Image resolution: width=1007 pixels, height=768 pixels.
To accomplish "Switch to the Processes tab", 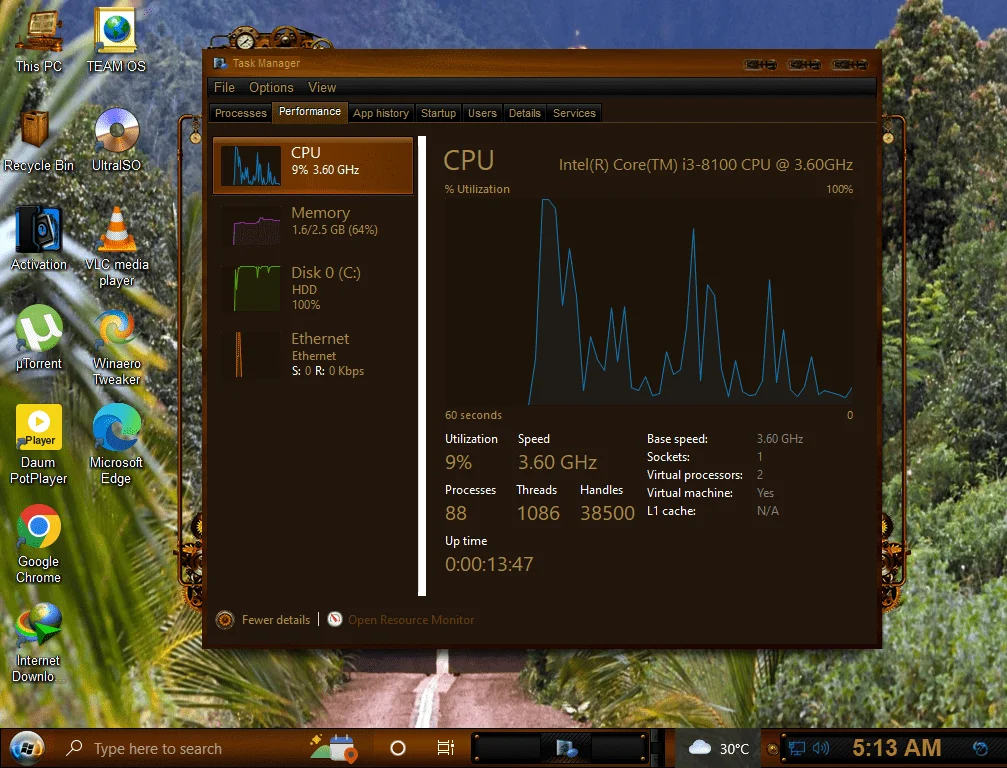I will [240, 113].
